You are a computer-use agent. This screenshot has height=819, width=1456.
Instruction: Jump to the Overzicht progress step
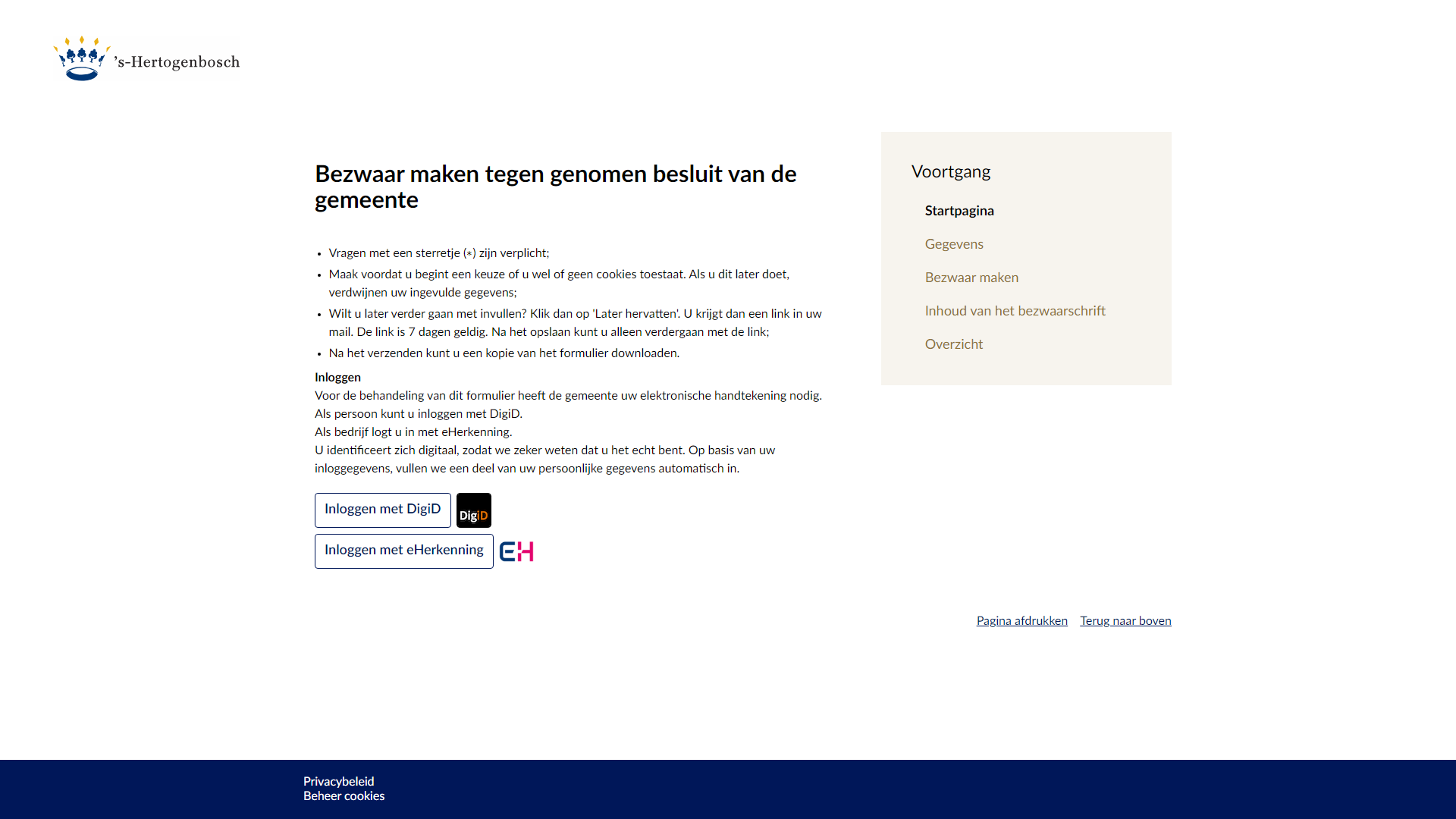pyautogui.click(x=953, y=344)
